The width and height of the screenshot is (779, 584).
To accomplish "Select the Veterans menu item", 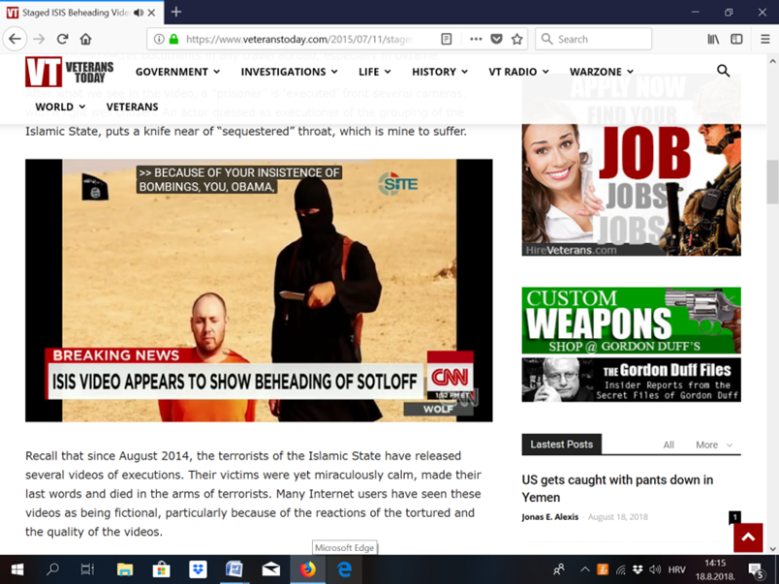I will (132, 107).
